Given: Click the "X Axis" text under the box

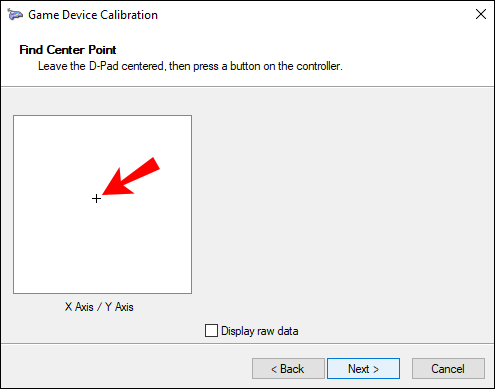Looking at the screenshot, I should tap(79, 307).
